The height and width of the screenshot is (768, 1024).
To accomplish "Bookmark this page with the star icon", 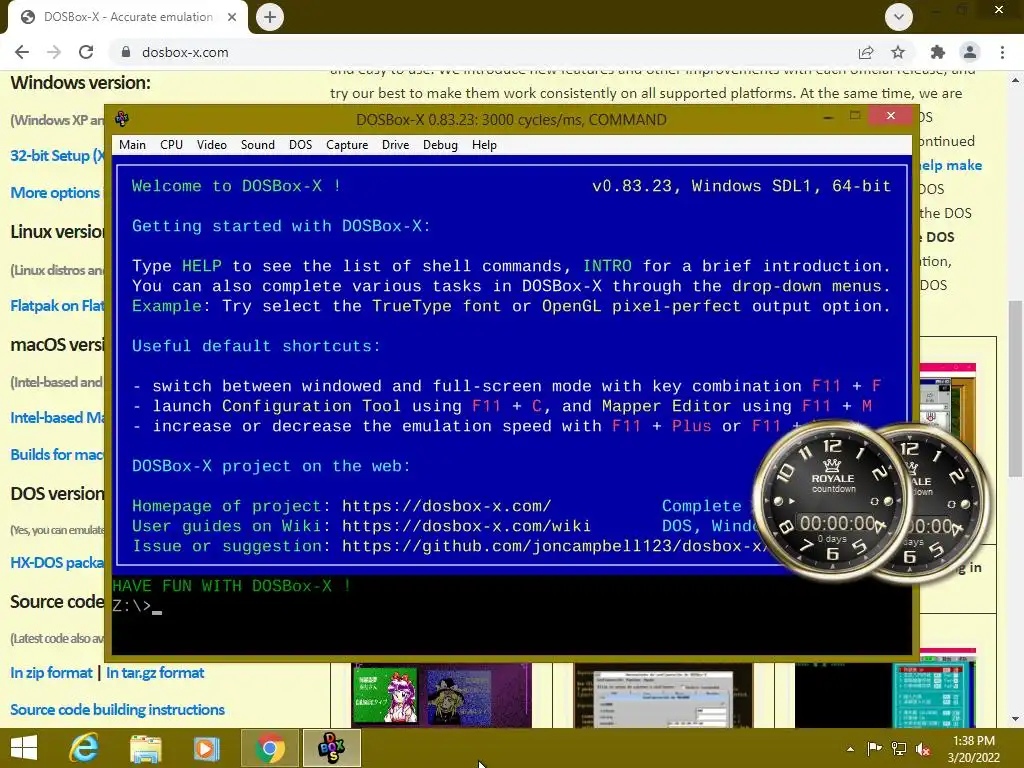I will (898, 52).
